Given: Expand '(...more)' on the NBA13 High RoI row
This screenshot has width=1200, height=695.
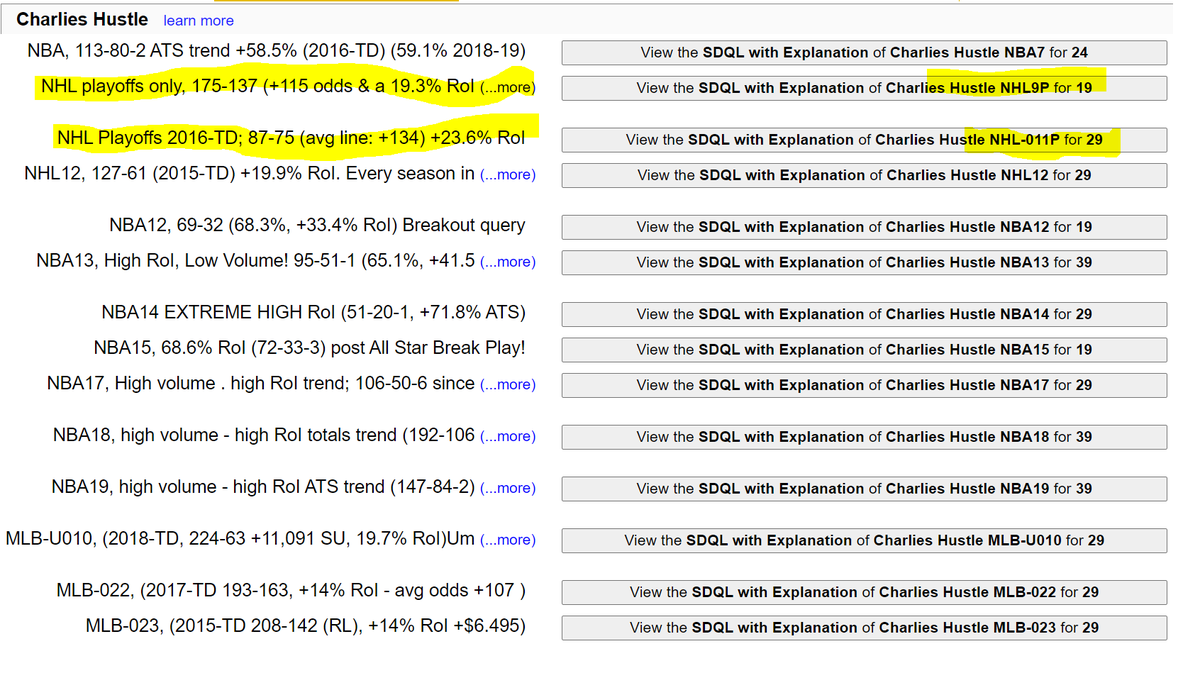Looking at the screenshot, I should tap(508, 262).
